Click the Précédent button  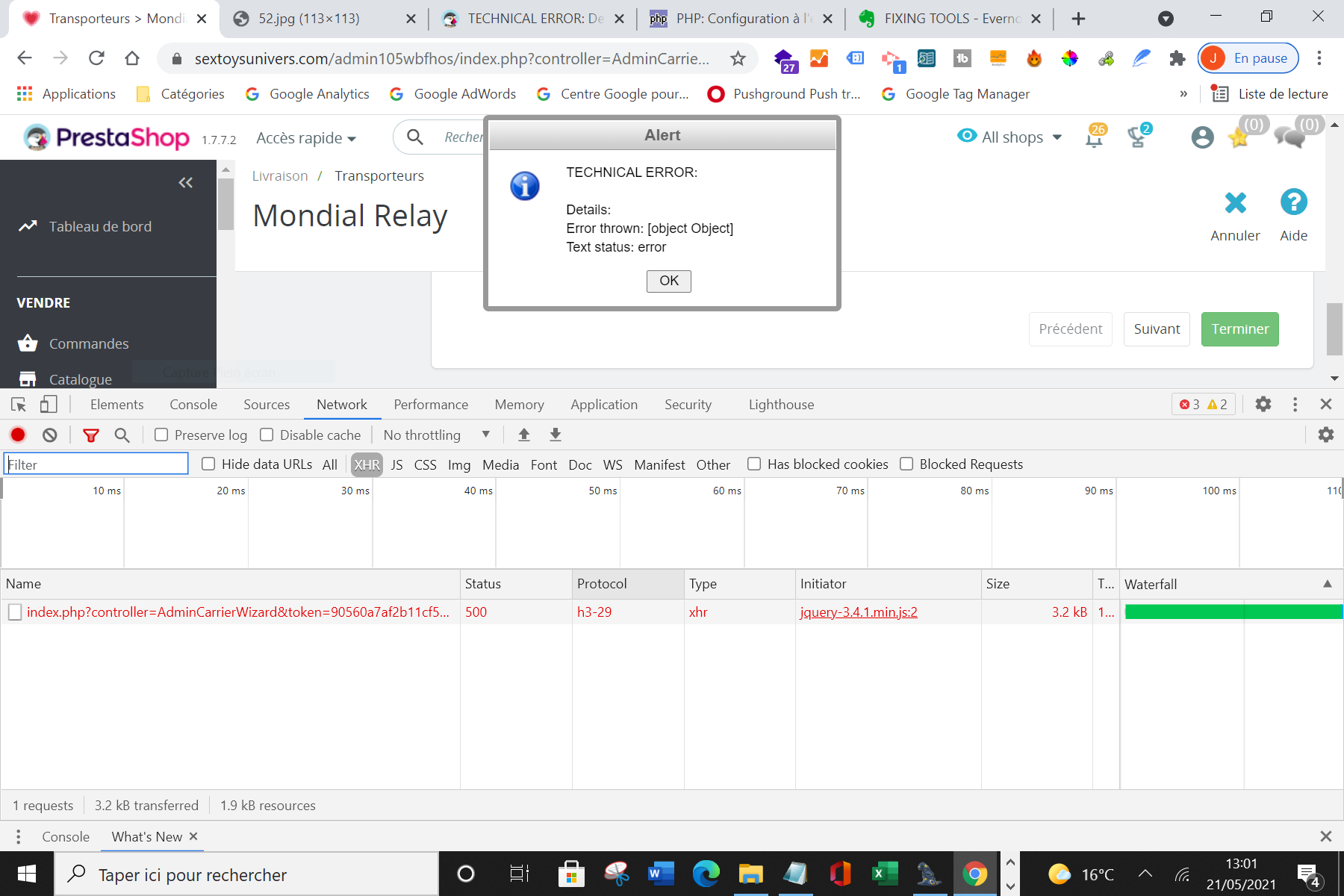pos(1070,329)
